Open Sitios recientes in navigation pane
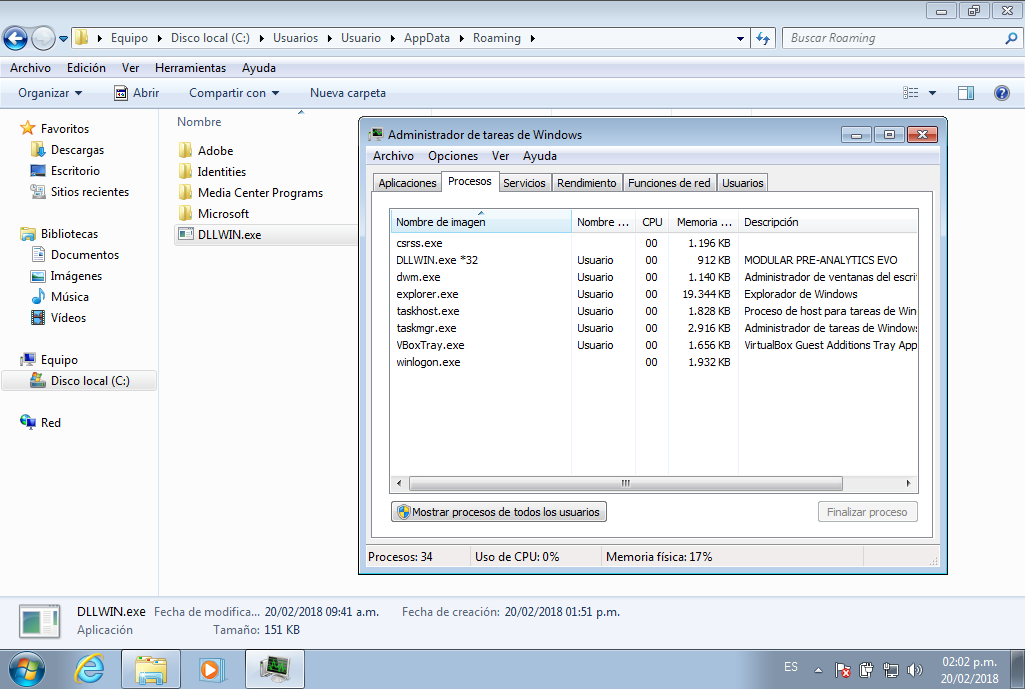 point(80,192)
